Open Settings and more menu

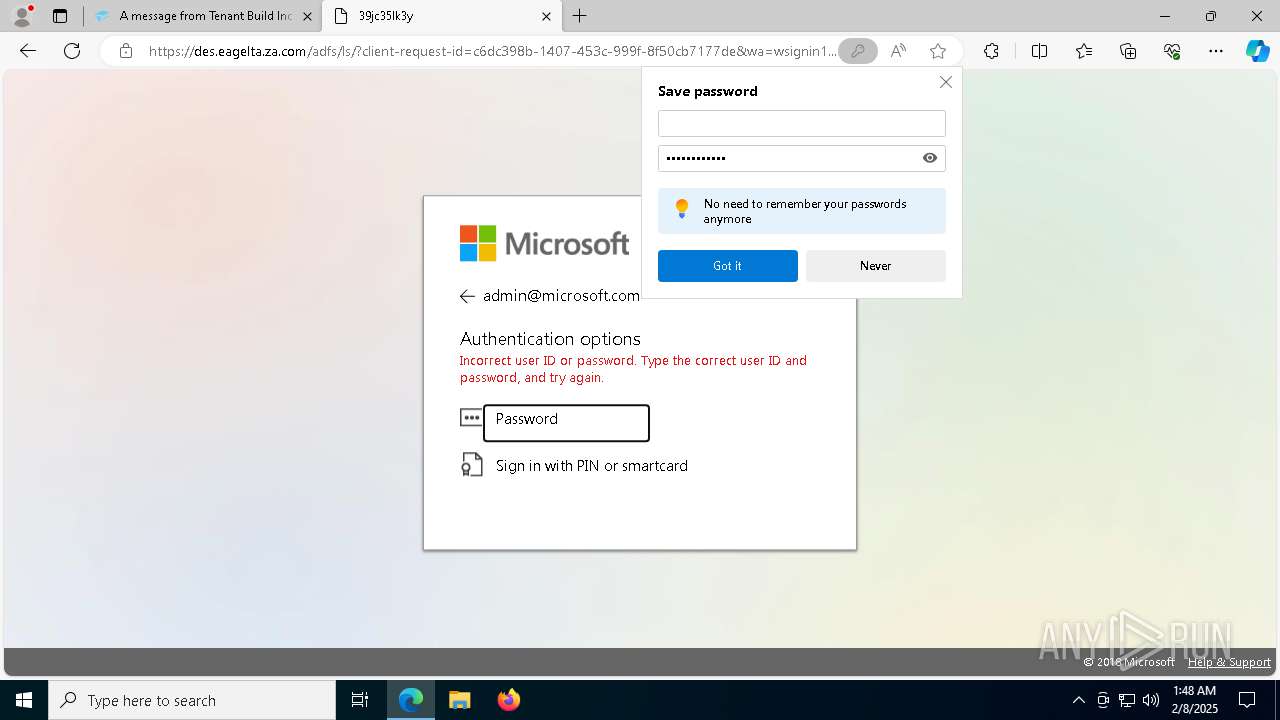tap(1216, 51)
